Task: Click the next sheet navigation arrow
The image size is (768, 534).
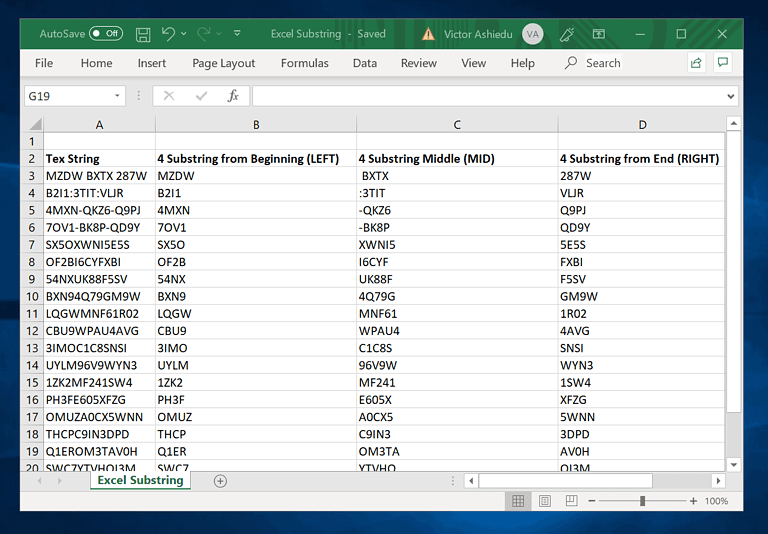Action: click(x=59, y=481)
